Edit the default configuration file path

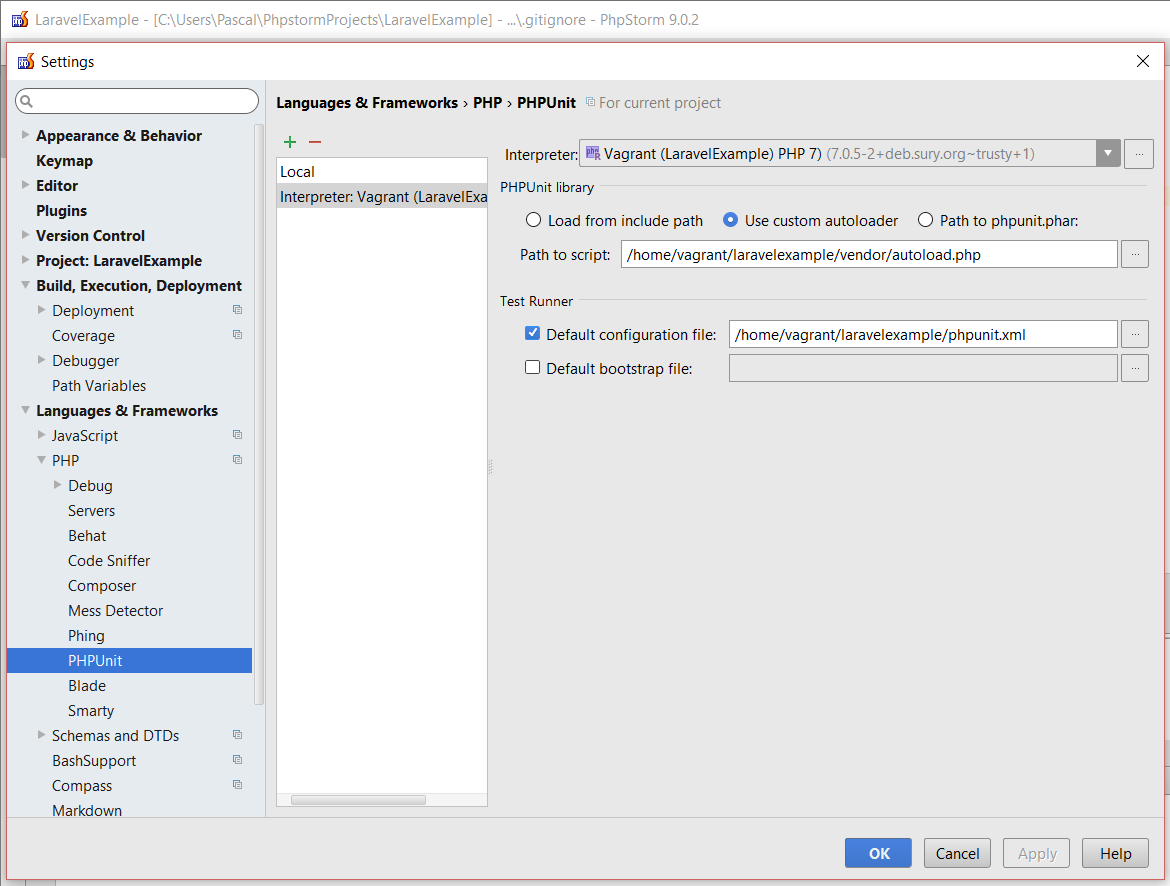(923, 334)
